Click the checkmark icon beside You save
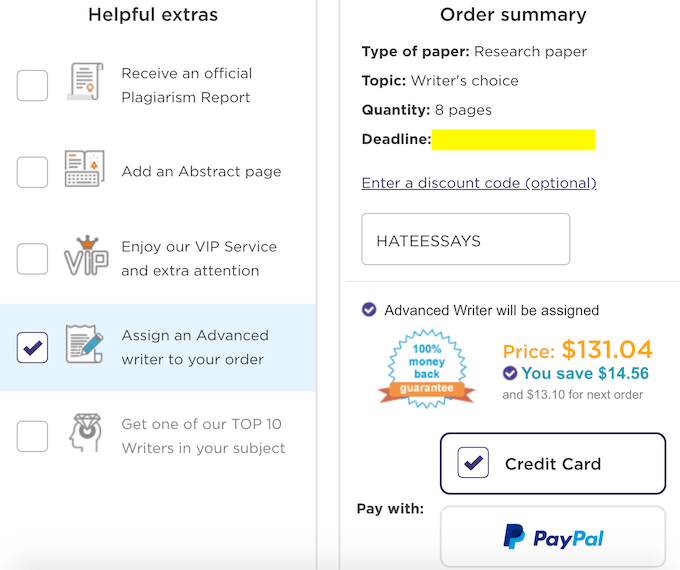680x570 pixels. pos(511,373)
